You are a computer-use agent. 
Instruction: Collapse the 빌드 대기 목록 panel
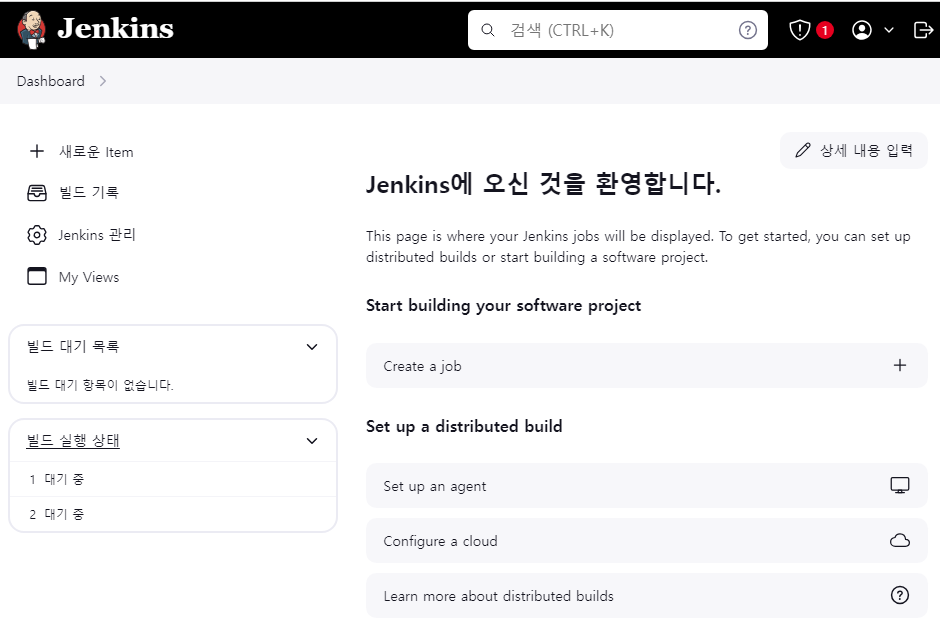click(x=312, y=347)
